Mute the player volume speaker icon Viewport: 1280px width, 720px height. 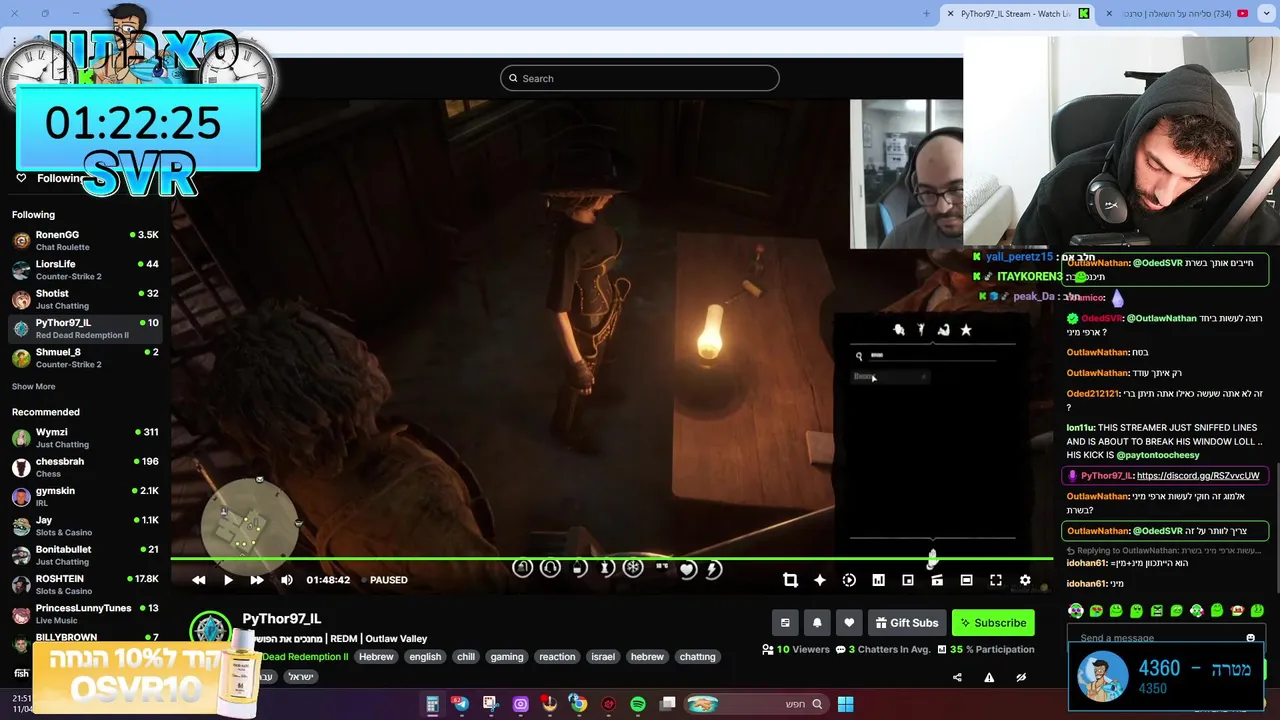tap(287, 580)
